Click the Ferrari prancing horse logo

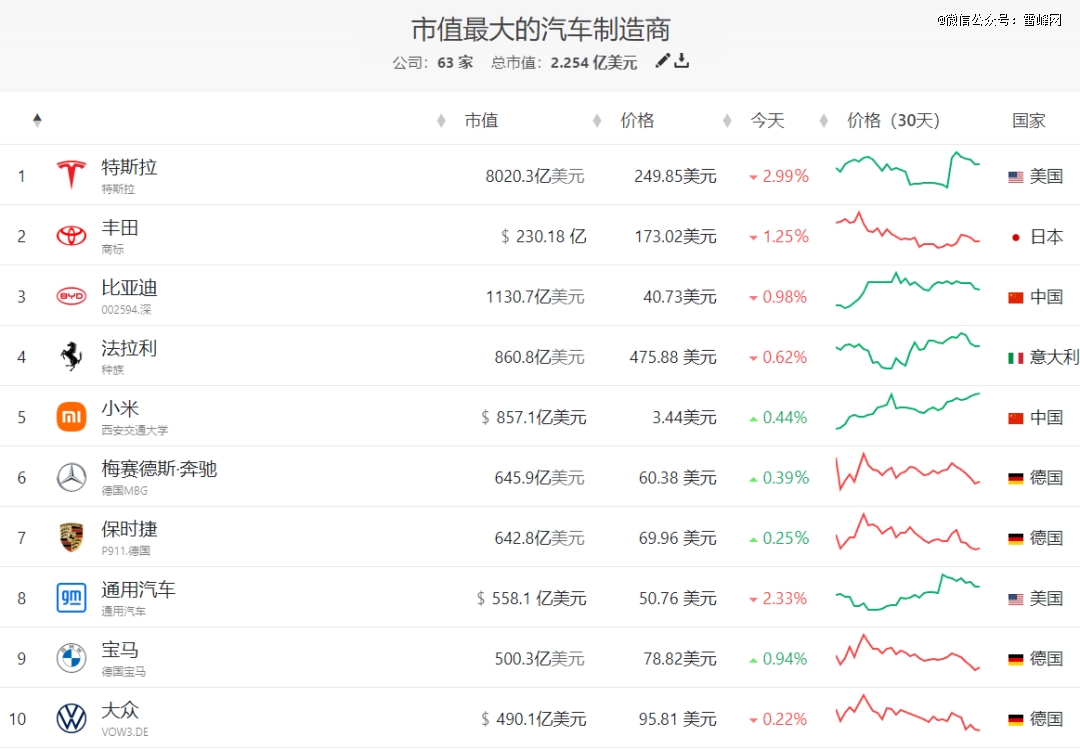tap(71, 356)
